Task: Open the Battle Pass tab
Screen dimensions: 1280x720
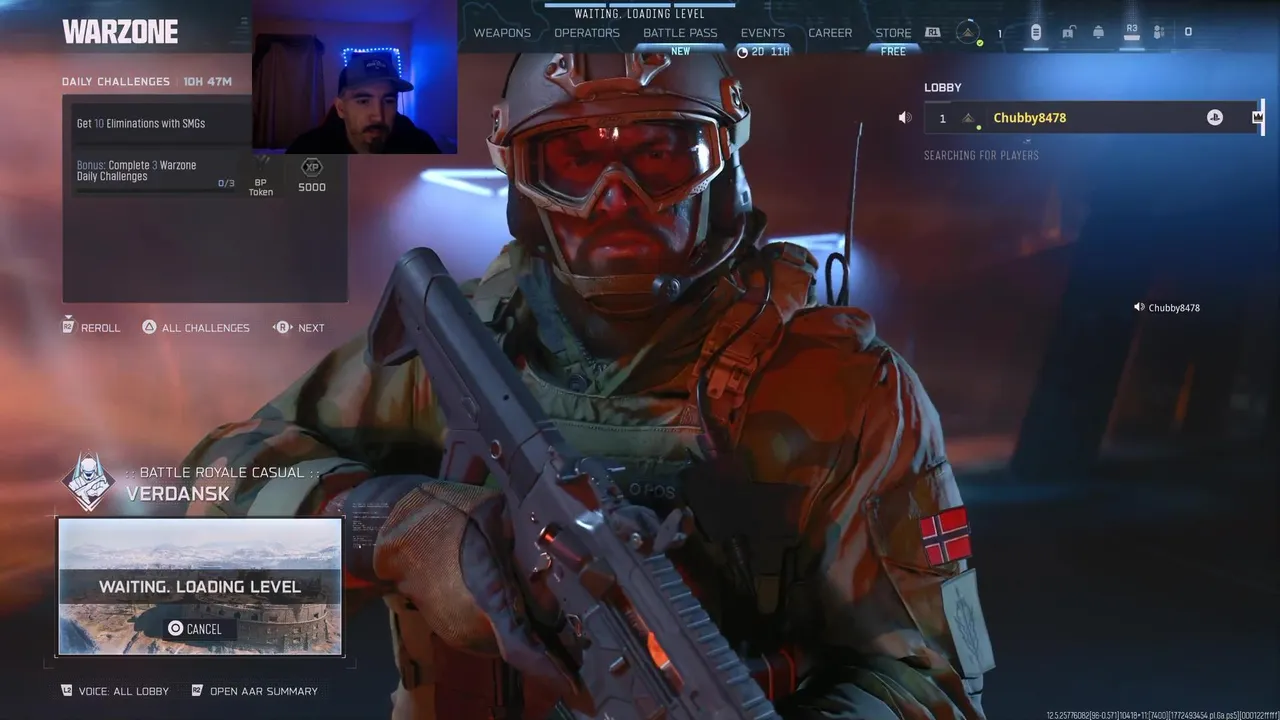Action: (680, 33)
